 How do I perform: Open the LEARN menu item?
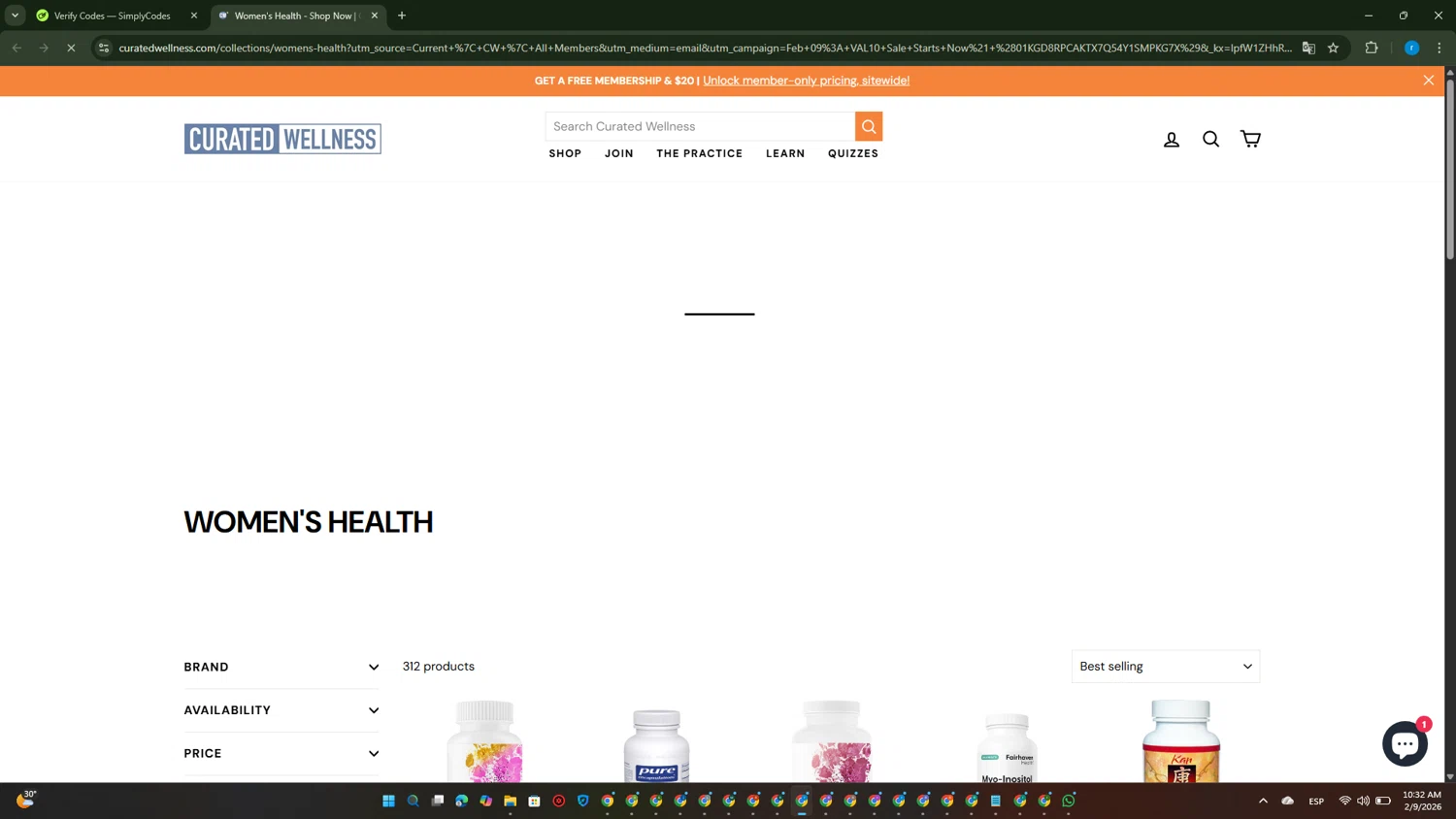785,153
